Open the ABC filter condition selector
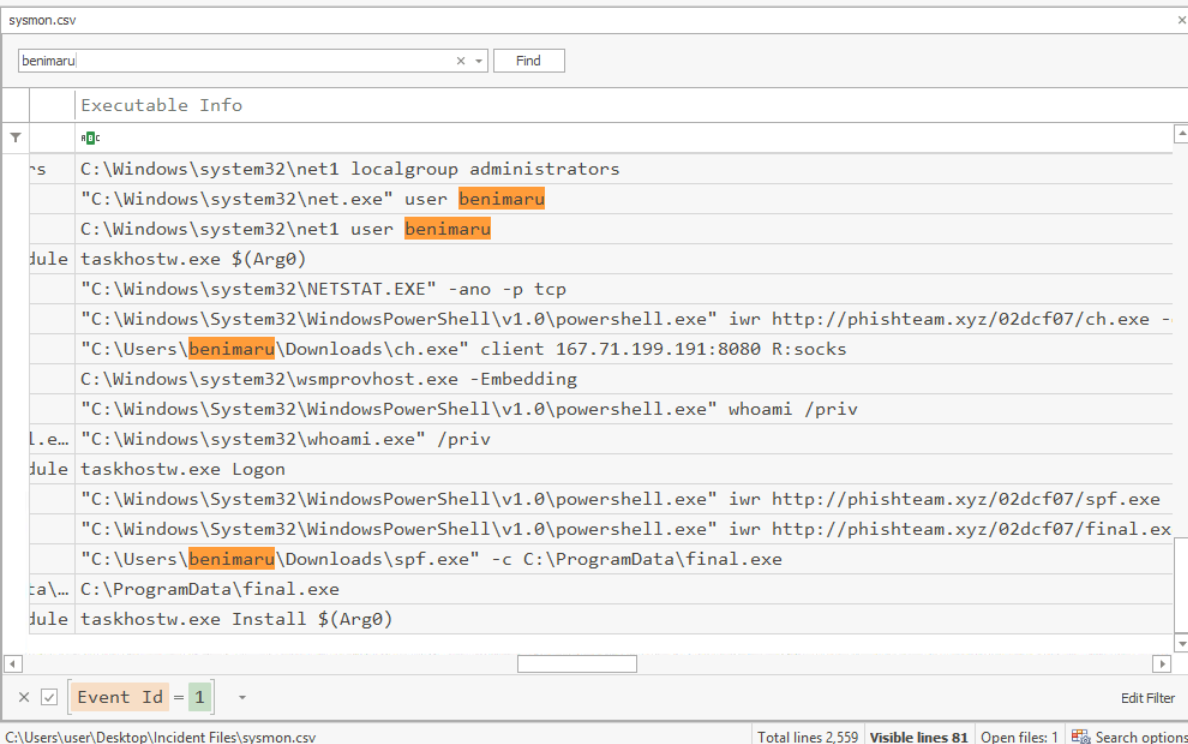 tap(90, 138)
